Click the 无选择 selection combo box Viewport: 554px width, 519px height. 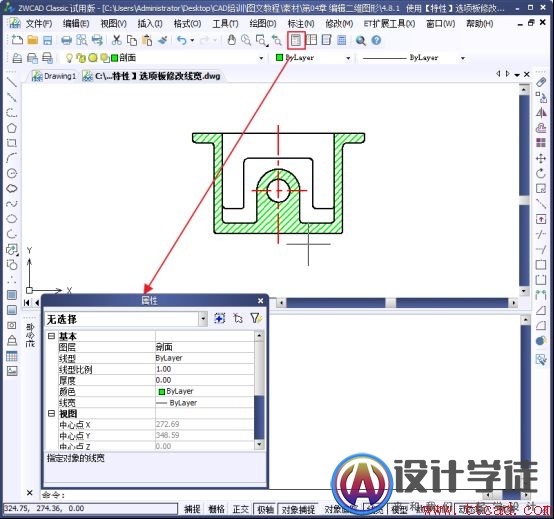tap(126, 319)
